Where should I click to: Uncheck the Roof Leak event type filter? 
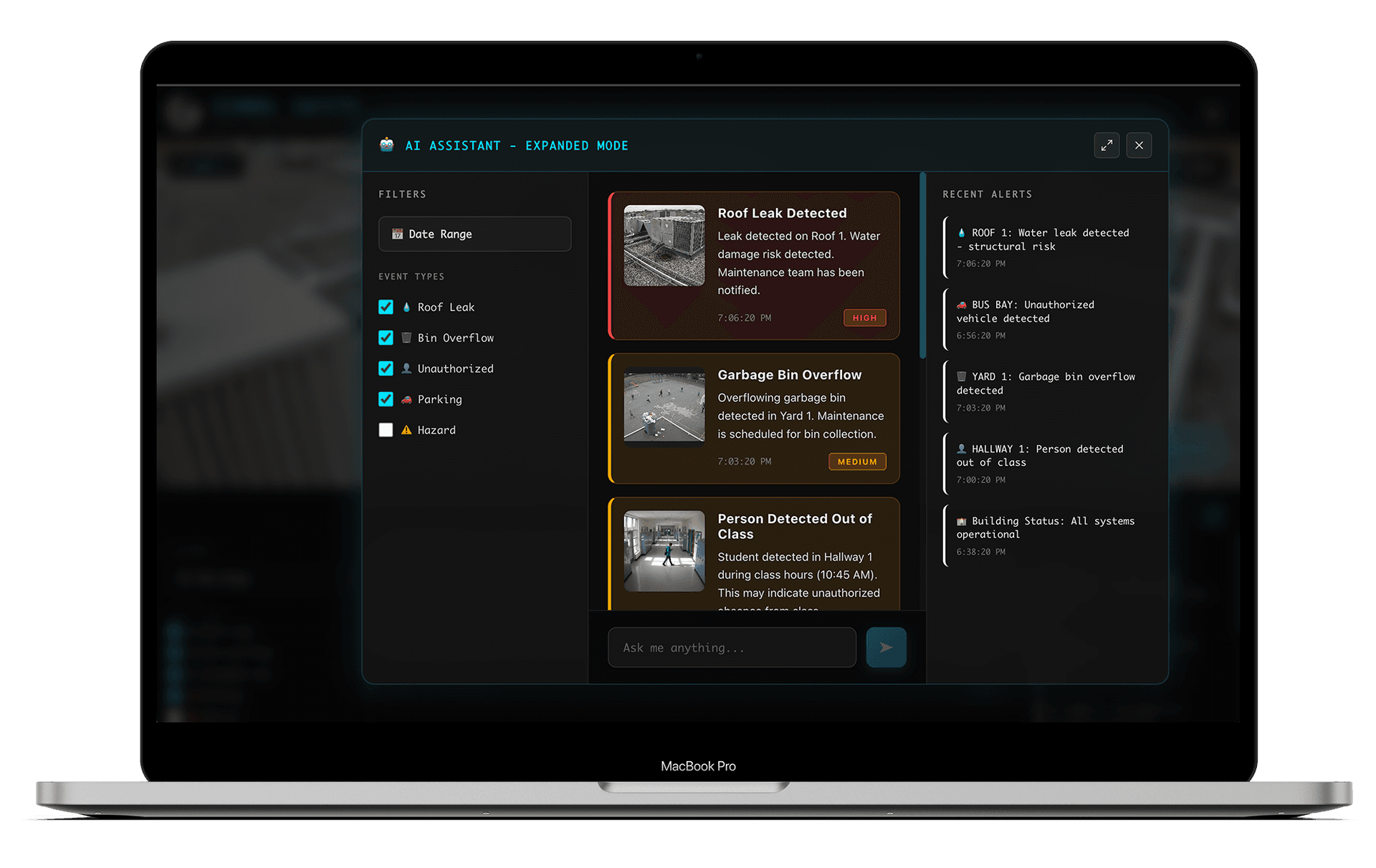click(386, 307)
